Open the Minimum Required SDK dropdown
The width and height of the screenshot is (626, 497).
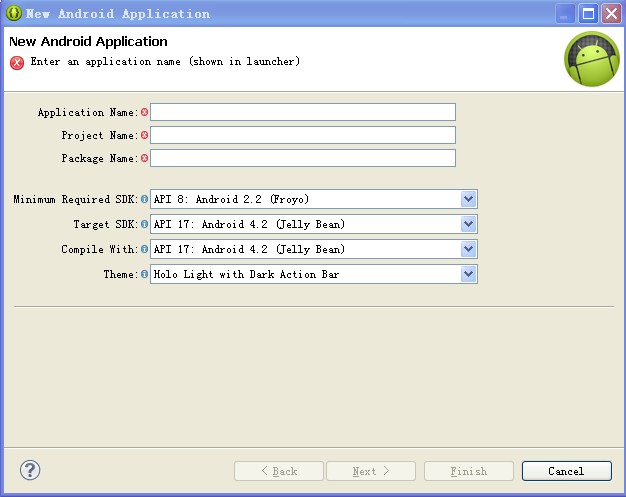[x=468, y=199]
